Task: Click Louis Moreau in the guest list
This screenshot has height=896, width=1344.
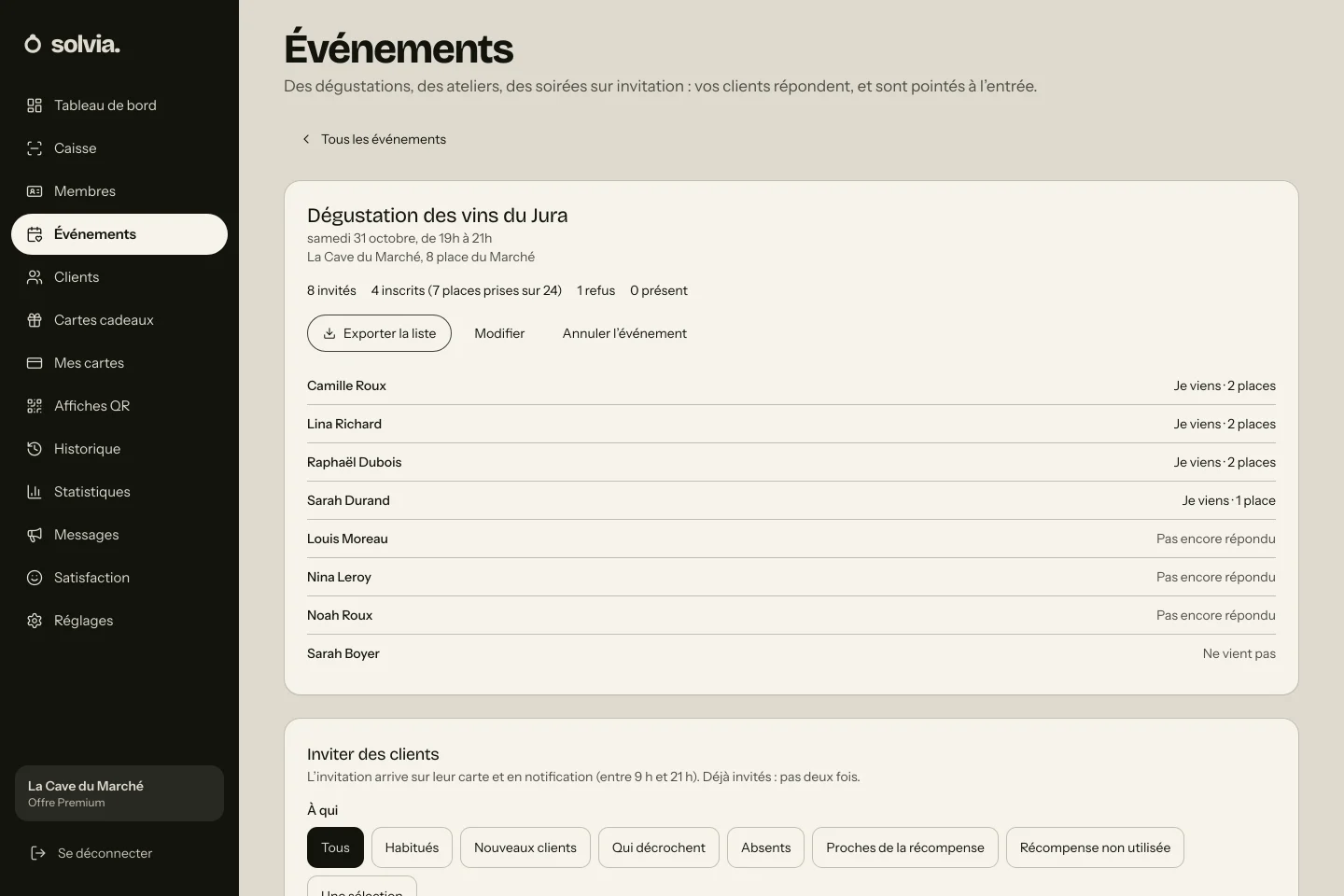Action: (347, 539)
